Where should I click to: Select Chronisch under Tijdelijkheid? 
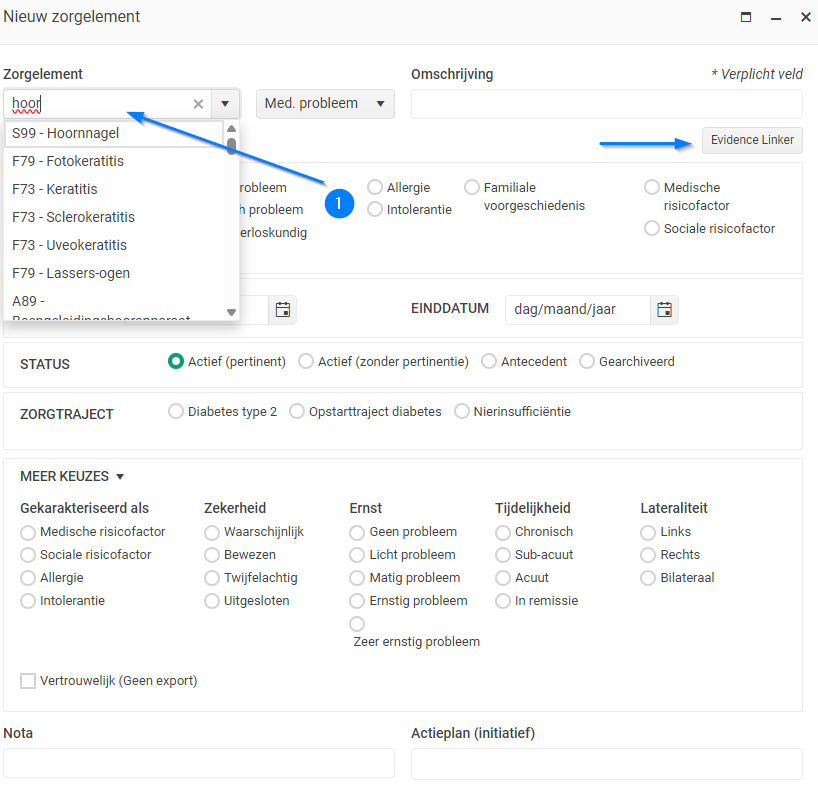[x=503, y=532]
